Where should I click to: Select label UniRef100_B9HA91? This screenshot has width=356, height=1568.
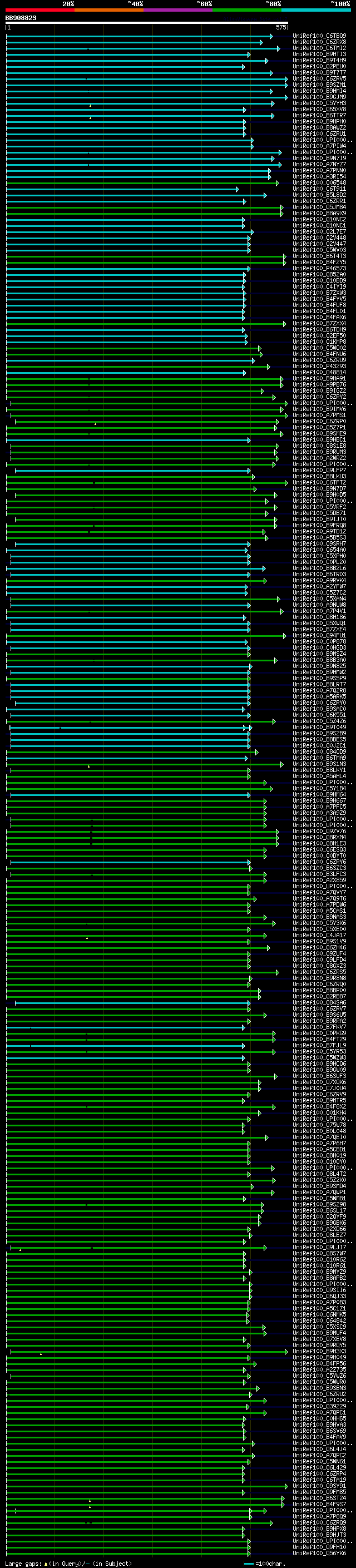(x=319, y=379)
